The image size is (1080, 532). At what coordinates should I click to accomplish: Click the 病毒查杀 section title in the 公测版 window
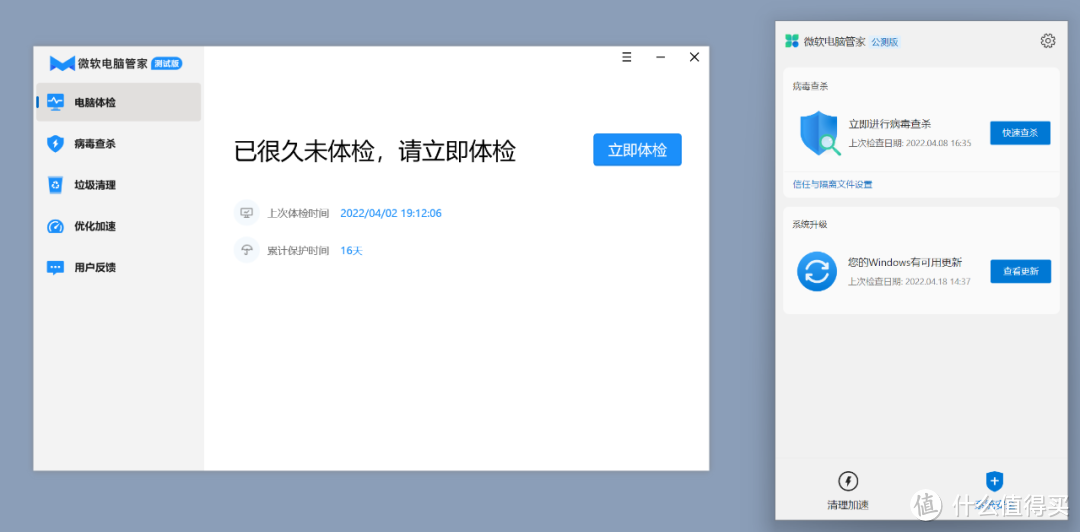810,87
